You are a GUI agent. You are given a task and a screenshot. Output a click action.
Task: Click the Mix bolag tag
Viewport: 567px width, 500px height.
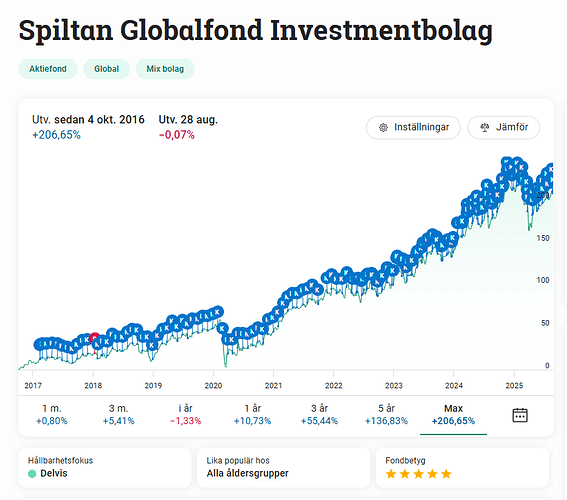point(165,69)
